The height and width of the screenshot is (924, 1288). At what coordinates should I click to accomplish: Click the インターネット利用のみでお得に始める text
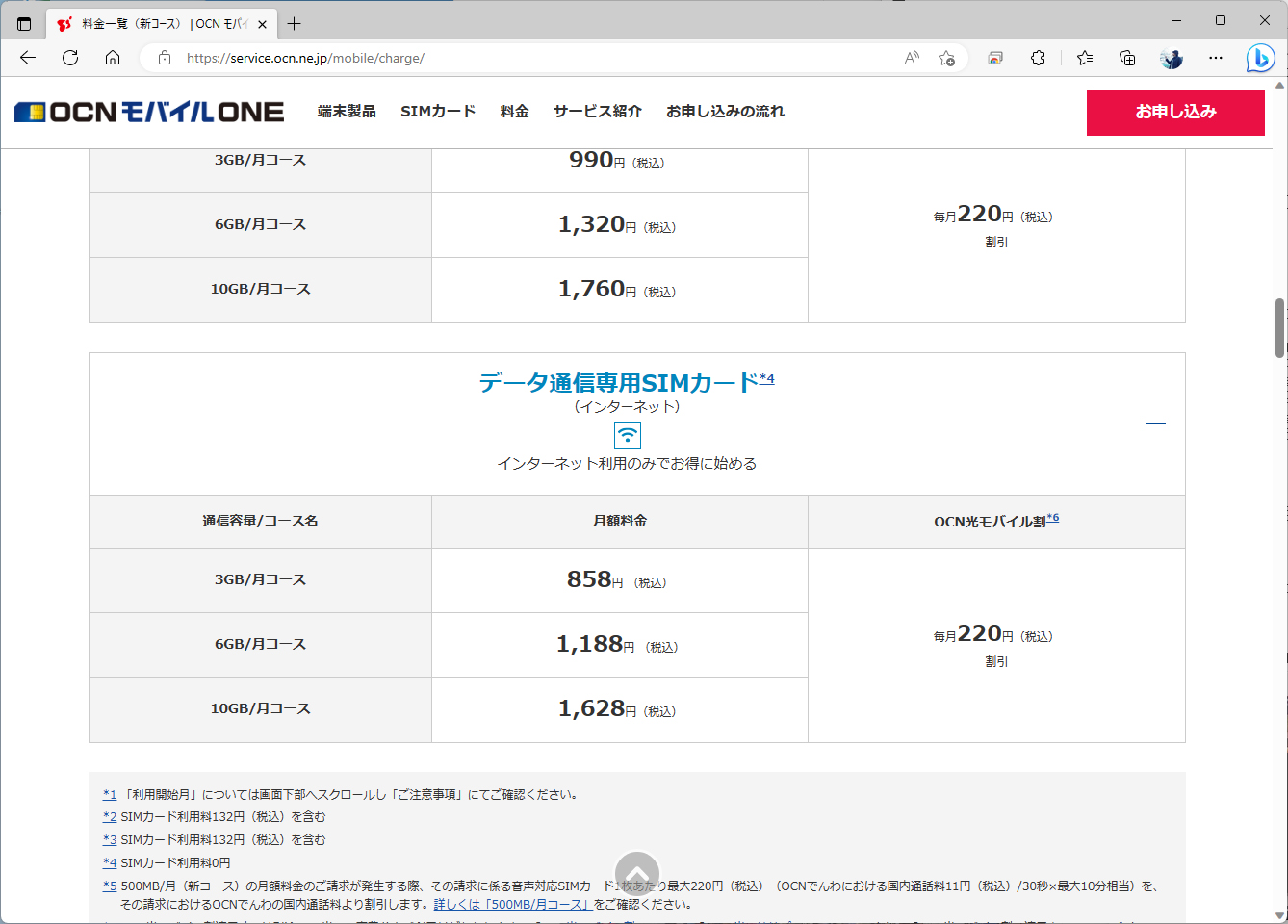pos(627,464)
